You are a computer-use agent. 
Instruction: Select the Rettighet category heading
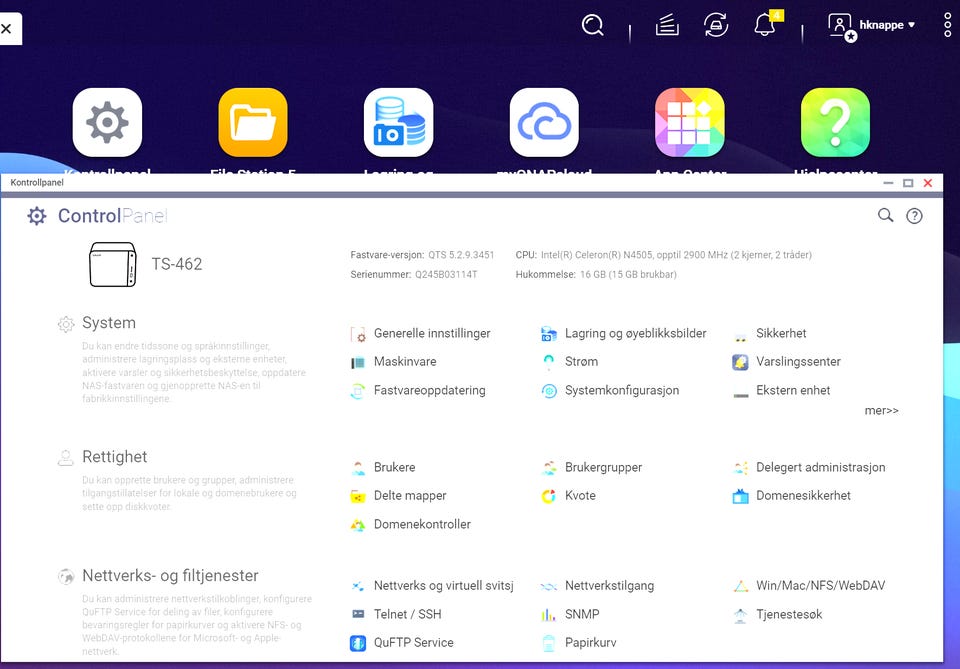114,457
